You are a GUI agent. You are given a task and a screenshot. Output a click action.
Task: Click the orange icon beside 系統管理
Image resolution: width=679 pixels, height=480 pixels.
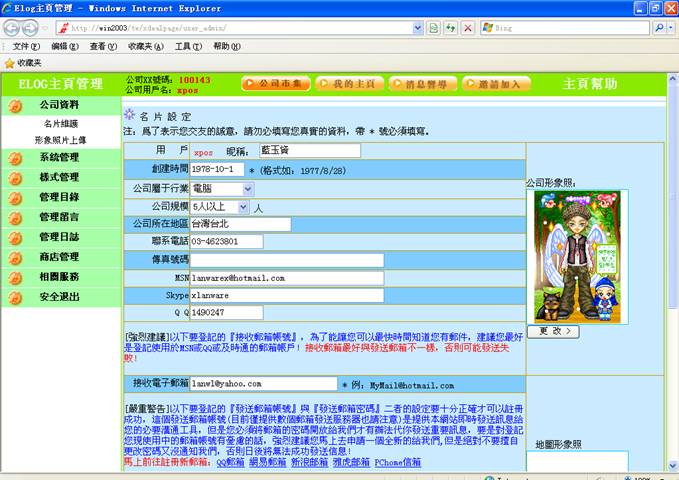tap(15, 157)
